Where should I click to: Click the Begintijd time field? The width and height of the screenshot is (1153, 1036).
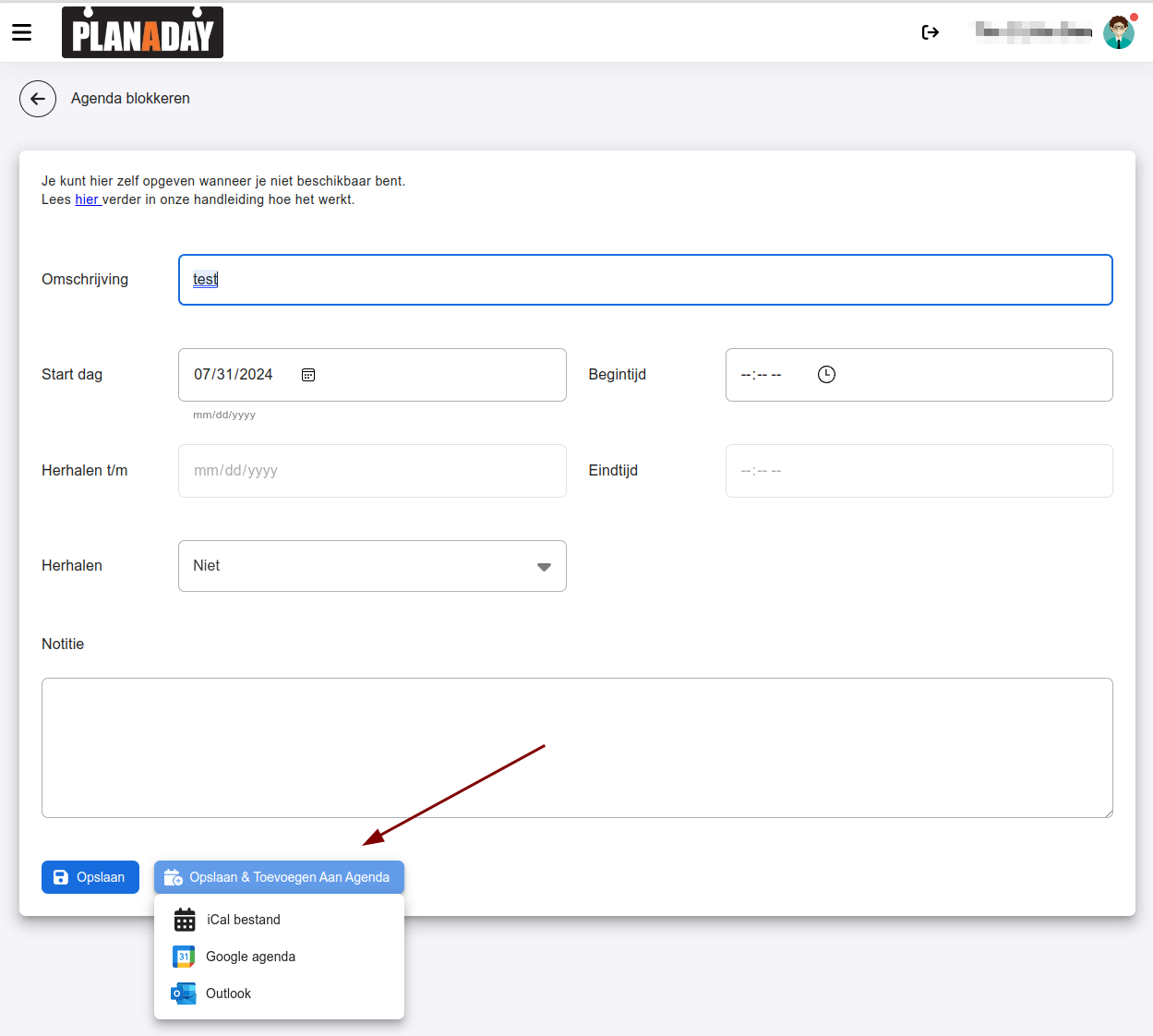(919, 375)
